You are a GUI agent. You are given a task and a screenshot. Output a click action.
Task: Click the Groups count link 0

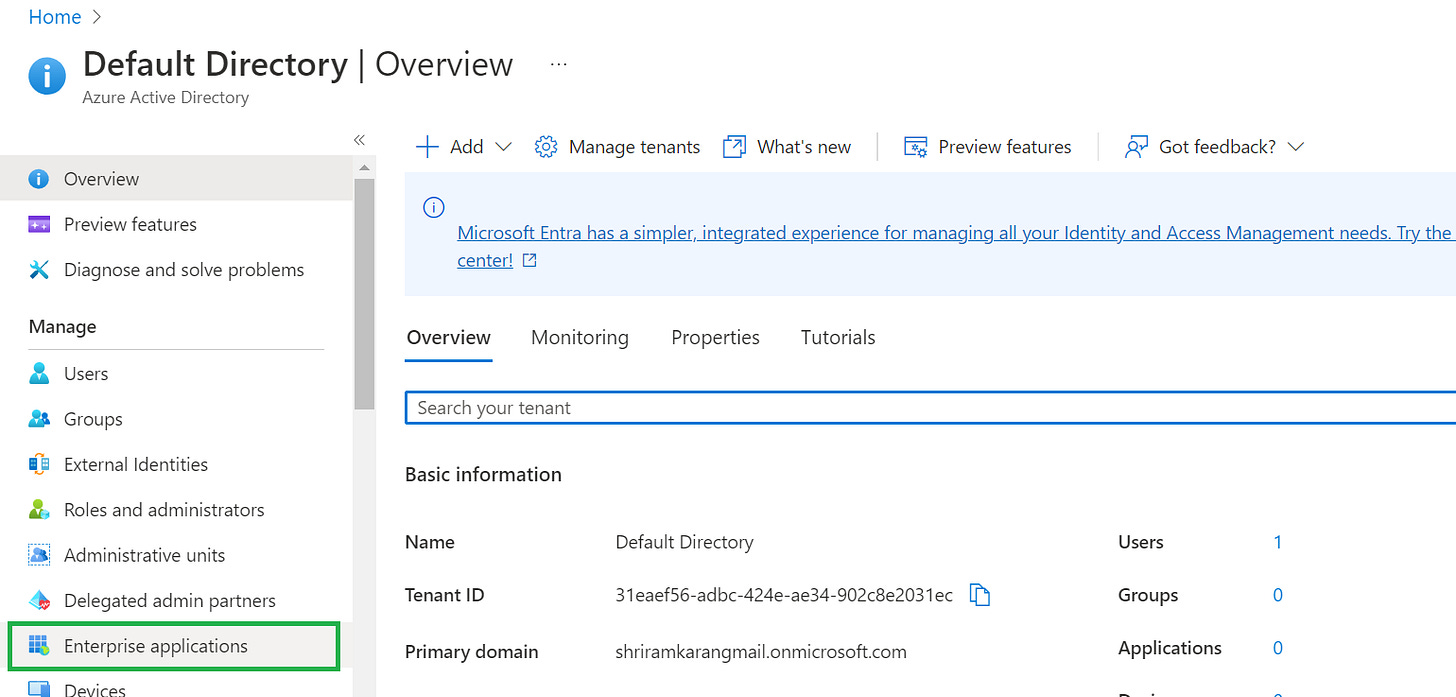[x=1278, y=595]
